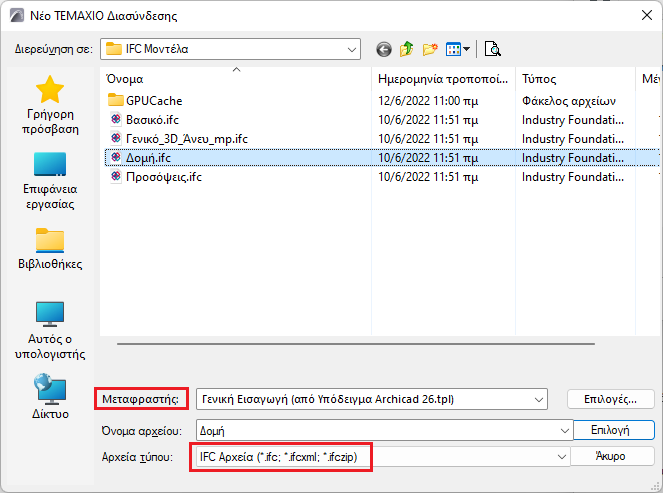Viewport: 663px width, 493px height.
Task: Open Δίκτυο in sidebar
Action: (50, 396)
